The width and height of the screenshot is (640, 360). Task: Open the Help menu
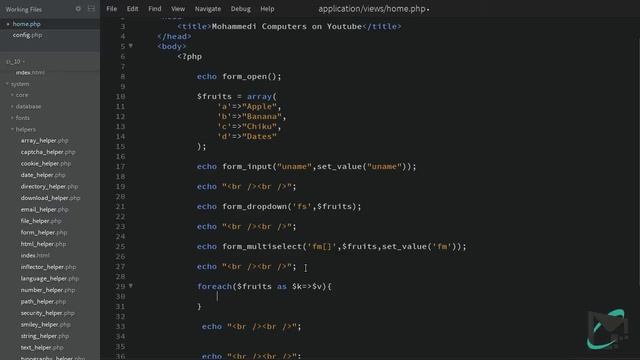[x=267, y=9]
